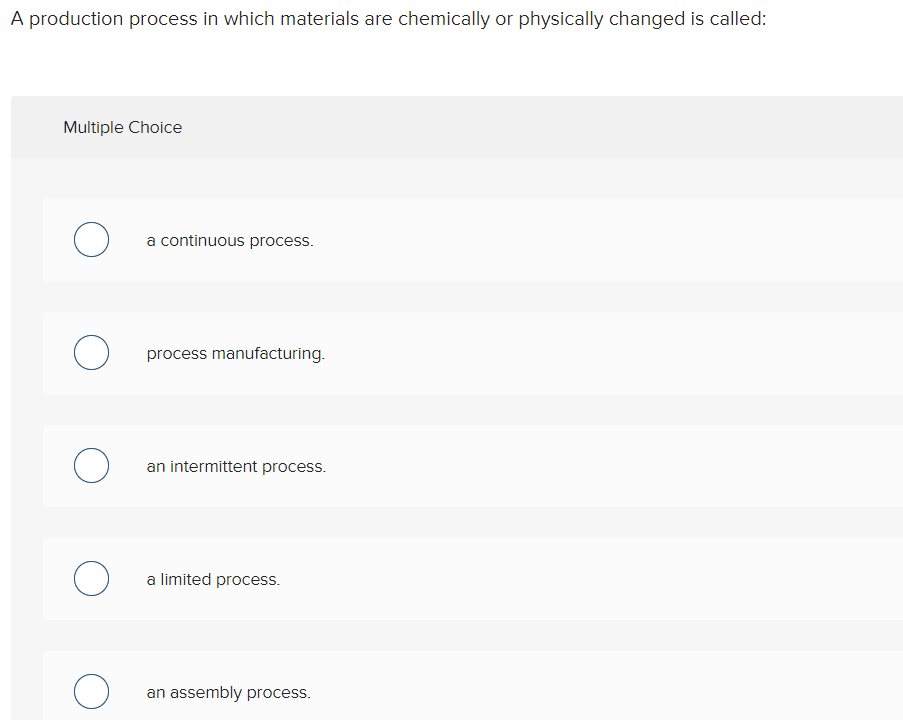Image resolution: width=903 pixels, height=725 pixels.
Task: Select the radio button for 'a limited process'
Action: 91,578
